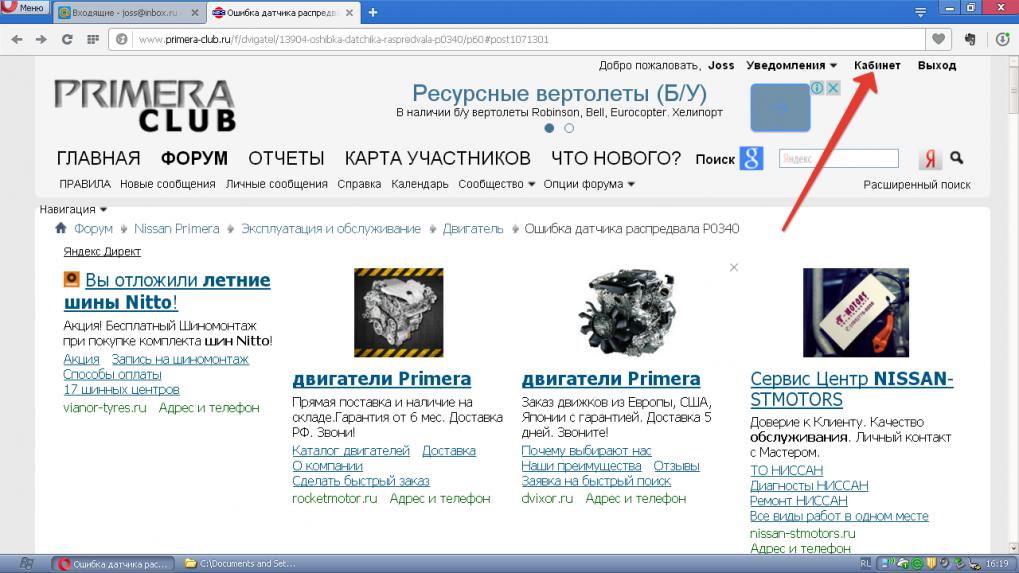Expand Сообщество dropdown
The image size is (1019, 573).
pyautogui.click(x=497, y=184)
